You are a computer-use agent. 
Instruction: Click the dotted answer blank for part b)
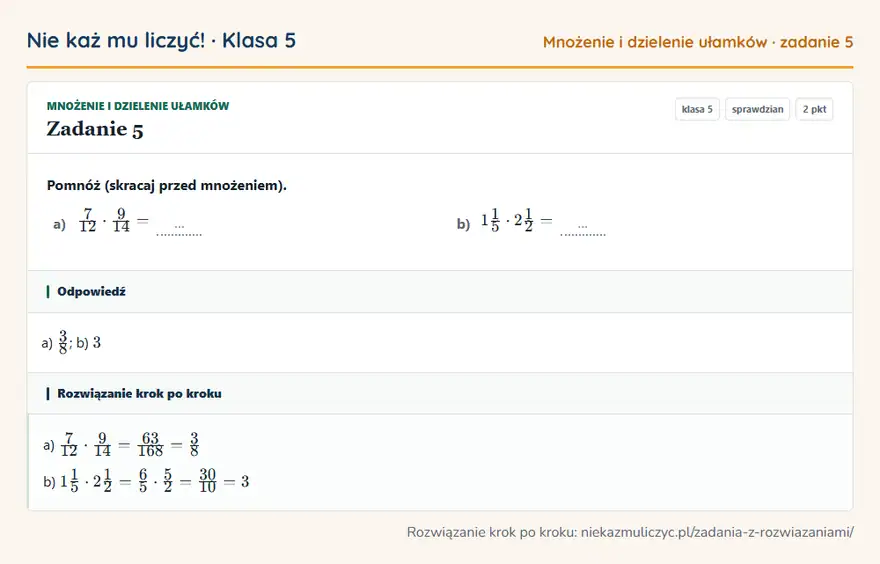click(583, 230)
